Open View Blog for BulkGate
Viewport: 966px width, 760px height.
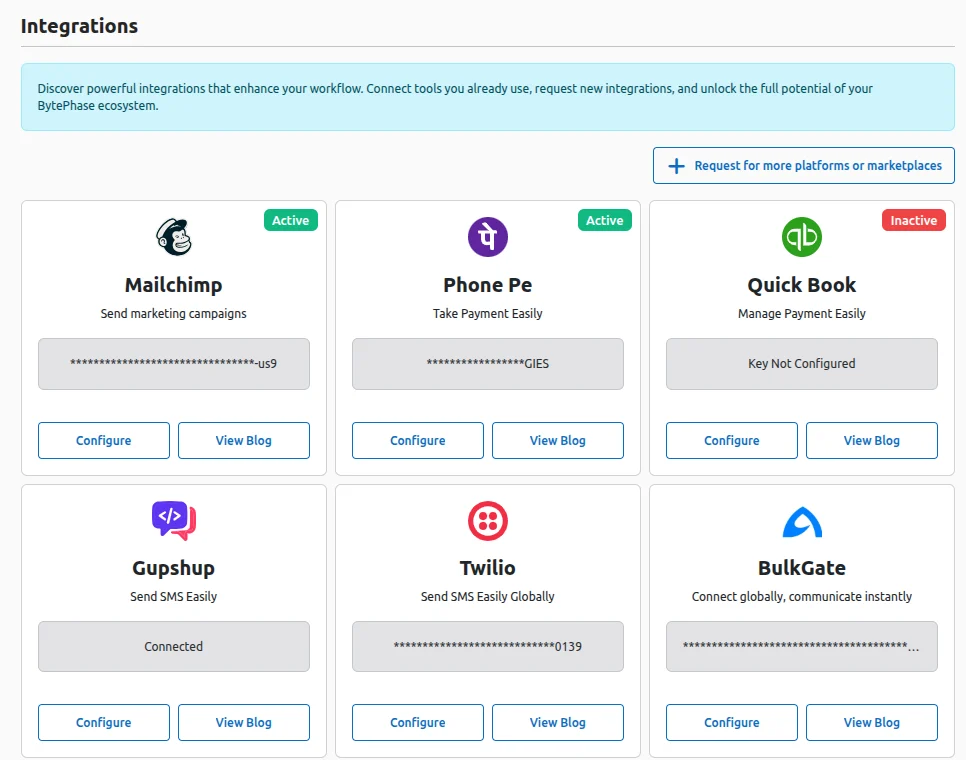872,722
